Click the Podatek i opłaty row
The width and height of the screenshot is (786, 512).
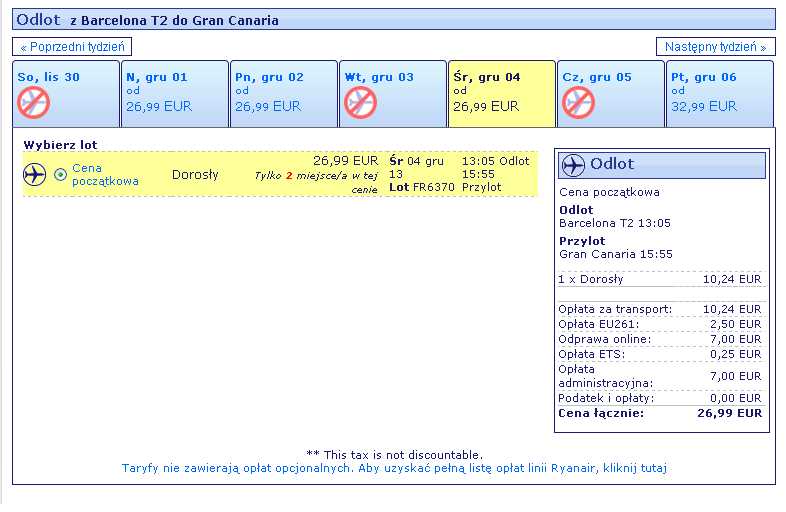tap(660, 398)
